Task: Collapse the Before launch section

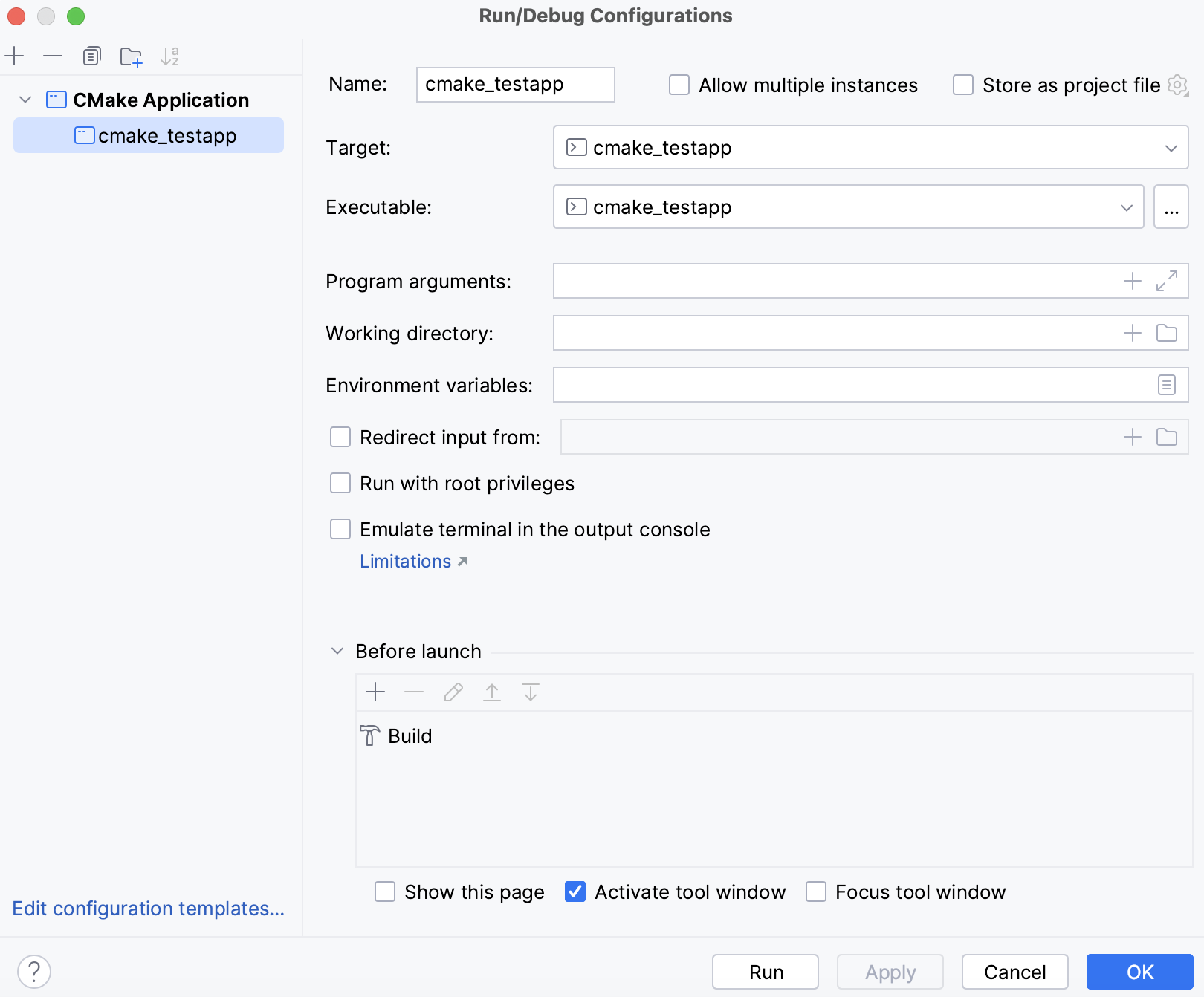Action: 337,651
